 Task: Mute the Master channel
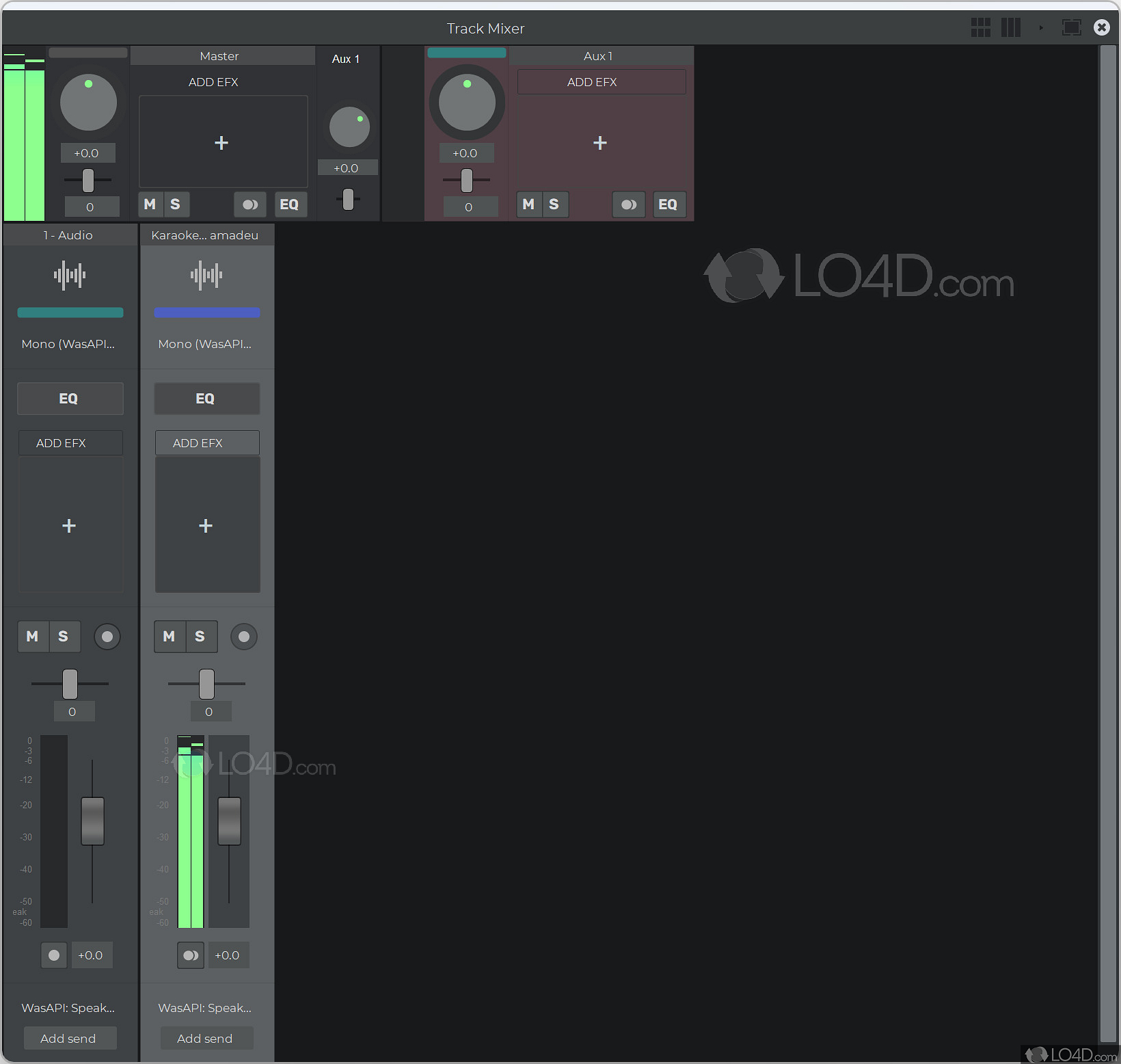tap(150, 204)
